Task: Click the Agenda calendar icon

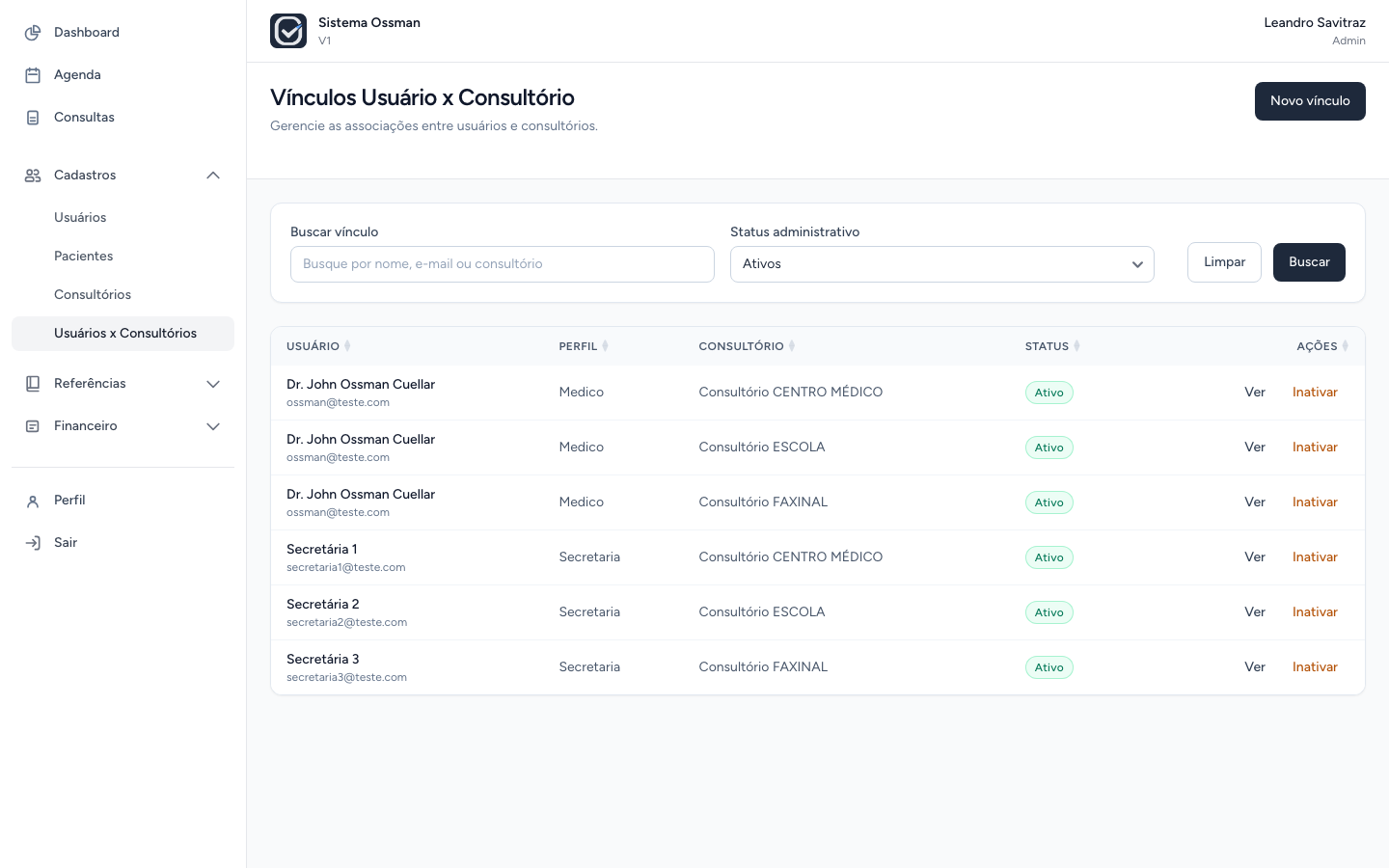Action: (33, 75)
